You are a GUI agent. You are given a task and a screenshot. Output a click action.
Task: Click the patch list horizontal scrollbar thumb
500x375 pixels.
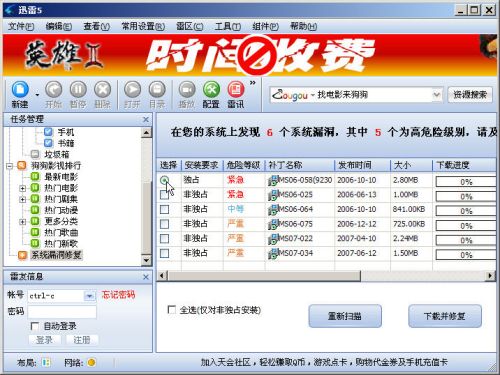(264, 276)
